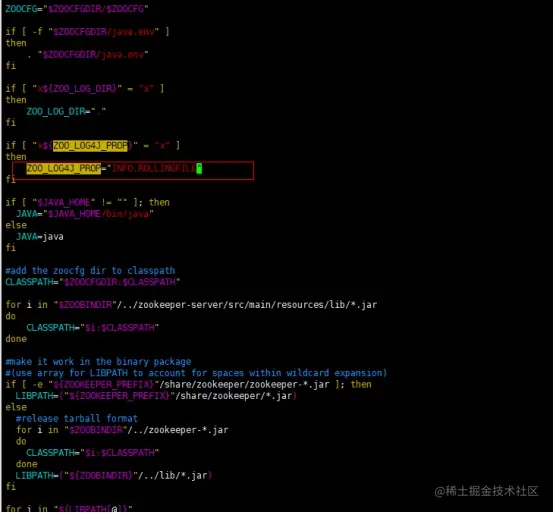The width and height of the screenshot is (554, 513).
Task: Click the JAVA=java line
Action: pos(40,236)
